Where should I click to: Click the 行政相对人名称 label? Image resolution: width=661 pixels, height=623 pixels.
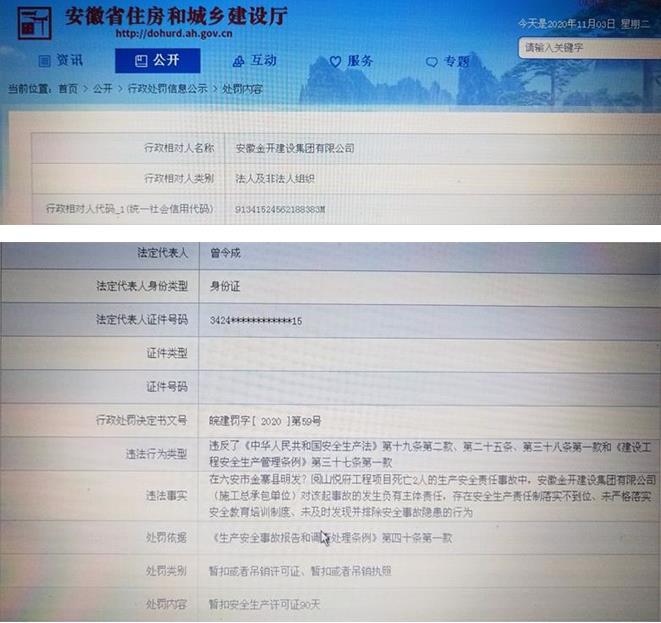[179, 148]
